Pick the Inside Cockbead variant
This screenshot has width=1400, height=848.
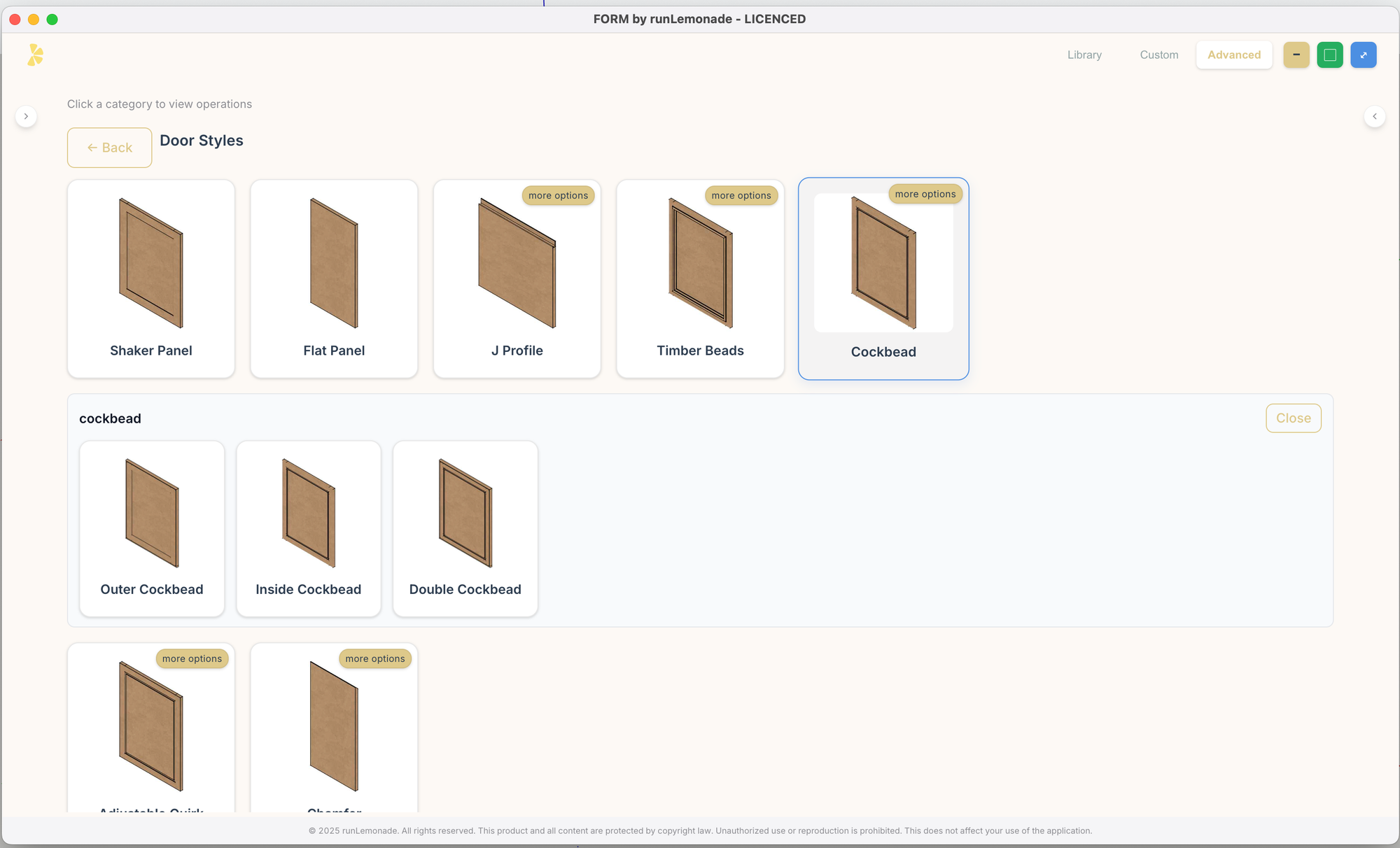click(309, 528)
